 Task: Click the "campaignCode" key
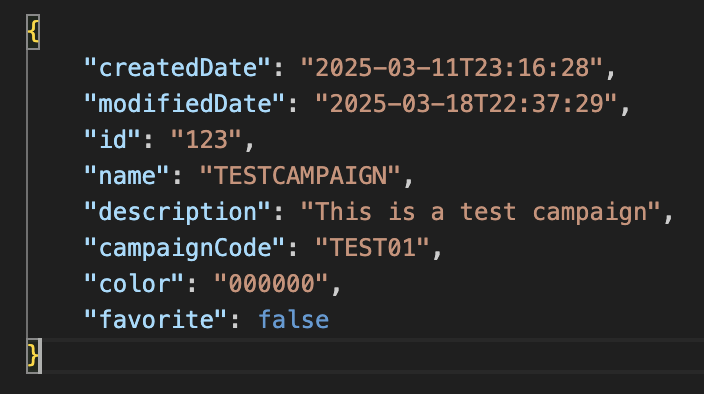coord(185,247)
